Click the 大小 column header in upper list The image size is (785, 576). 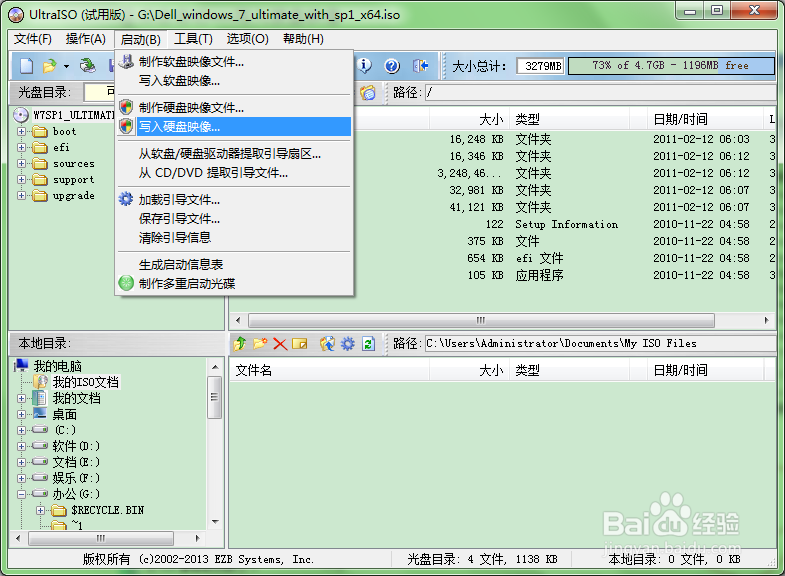tap(469, 119)
